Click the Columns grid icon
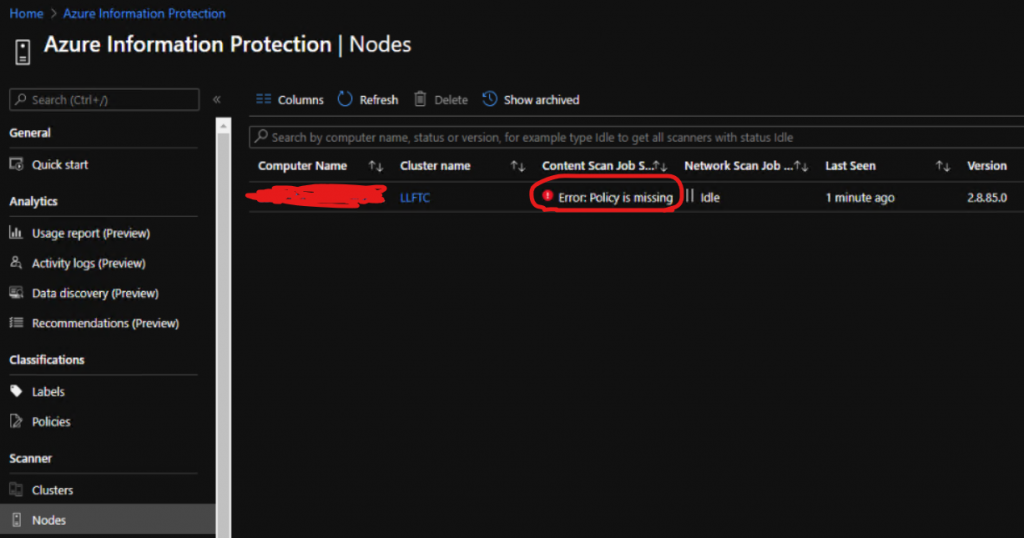Screen dimensions: 1024x538 (x=264, y=99)
